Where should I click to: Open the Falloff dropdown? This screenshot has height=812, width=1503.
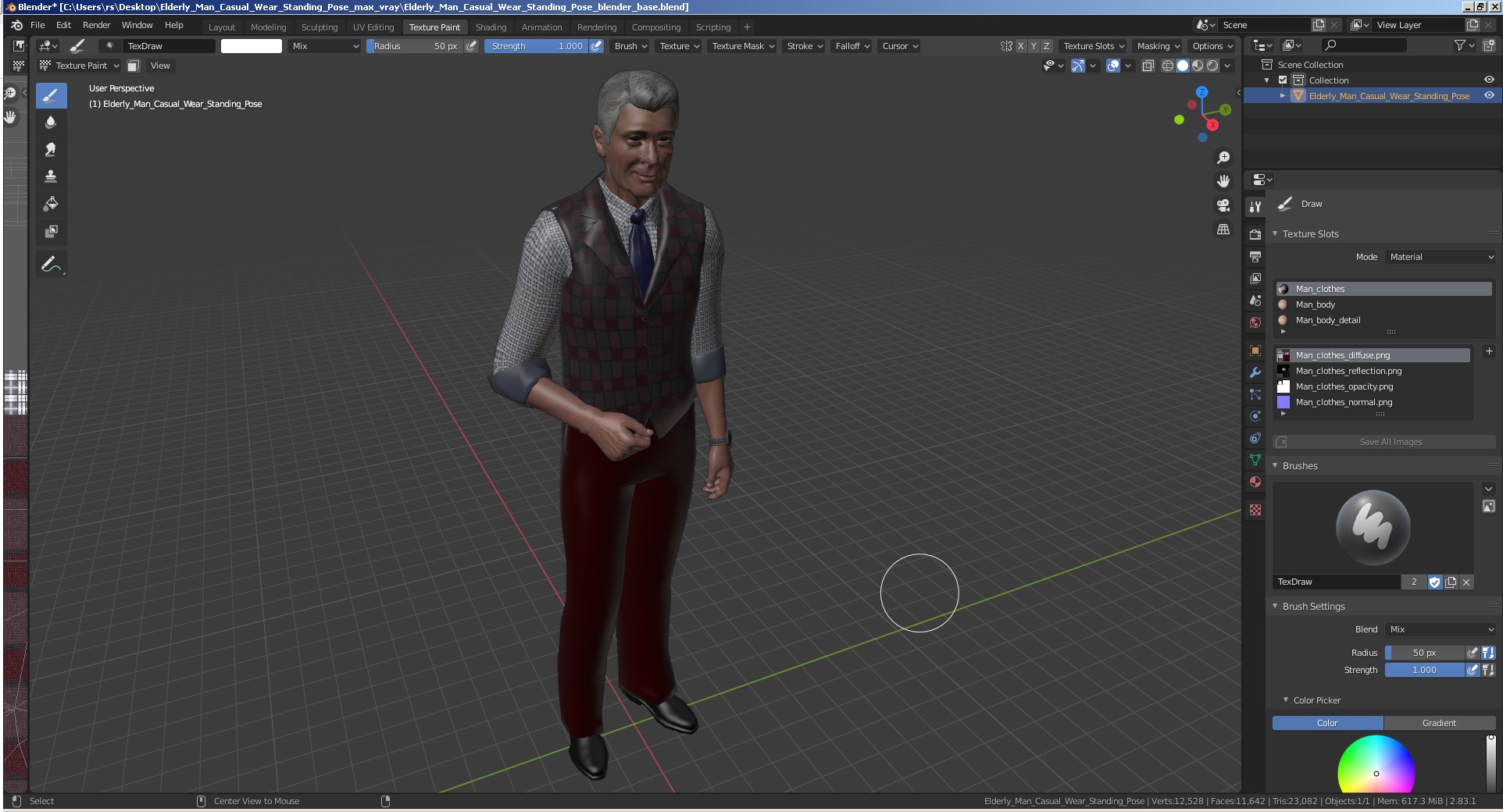pyautogui.click(x=852, y=46)
